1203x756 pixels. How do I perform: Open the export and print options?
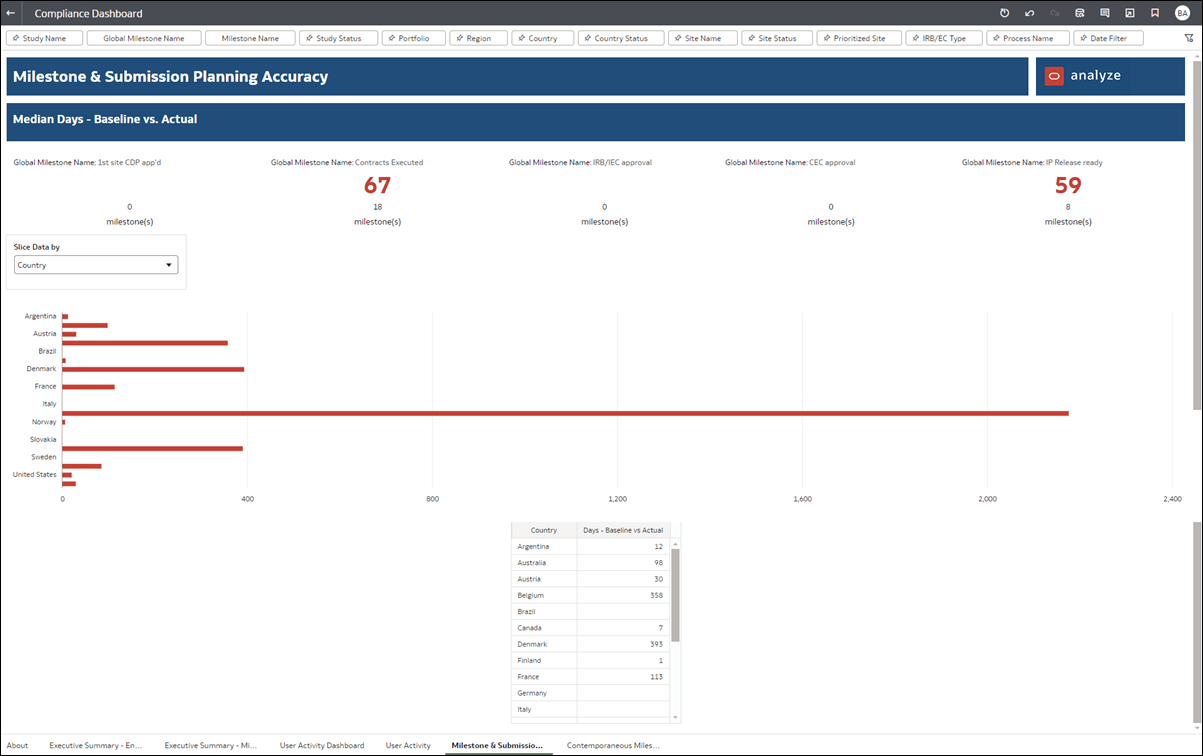(x=1078, y=13)
